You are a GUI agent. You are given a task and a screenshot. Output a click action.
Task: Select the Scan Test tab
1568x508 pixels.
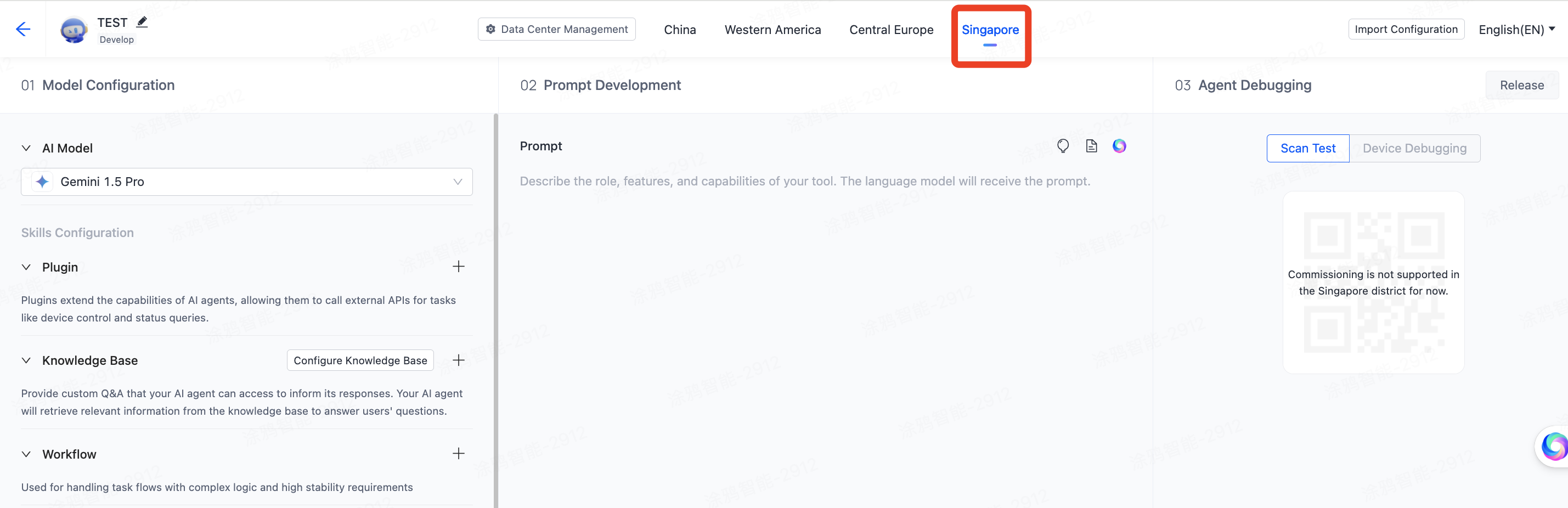pyautogui.click(x=1307, y=149)
